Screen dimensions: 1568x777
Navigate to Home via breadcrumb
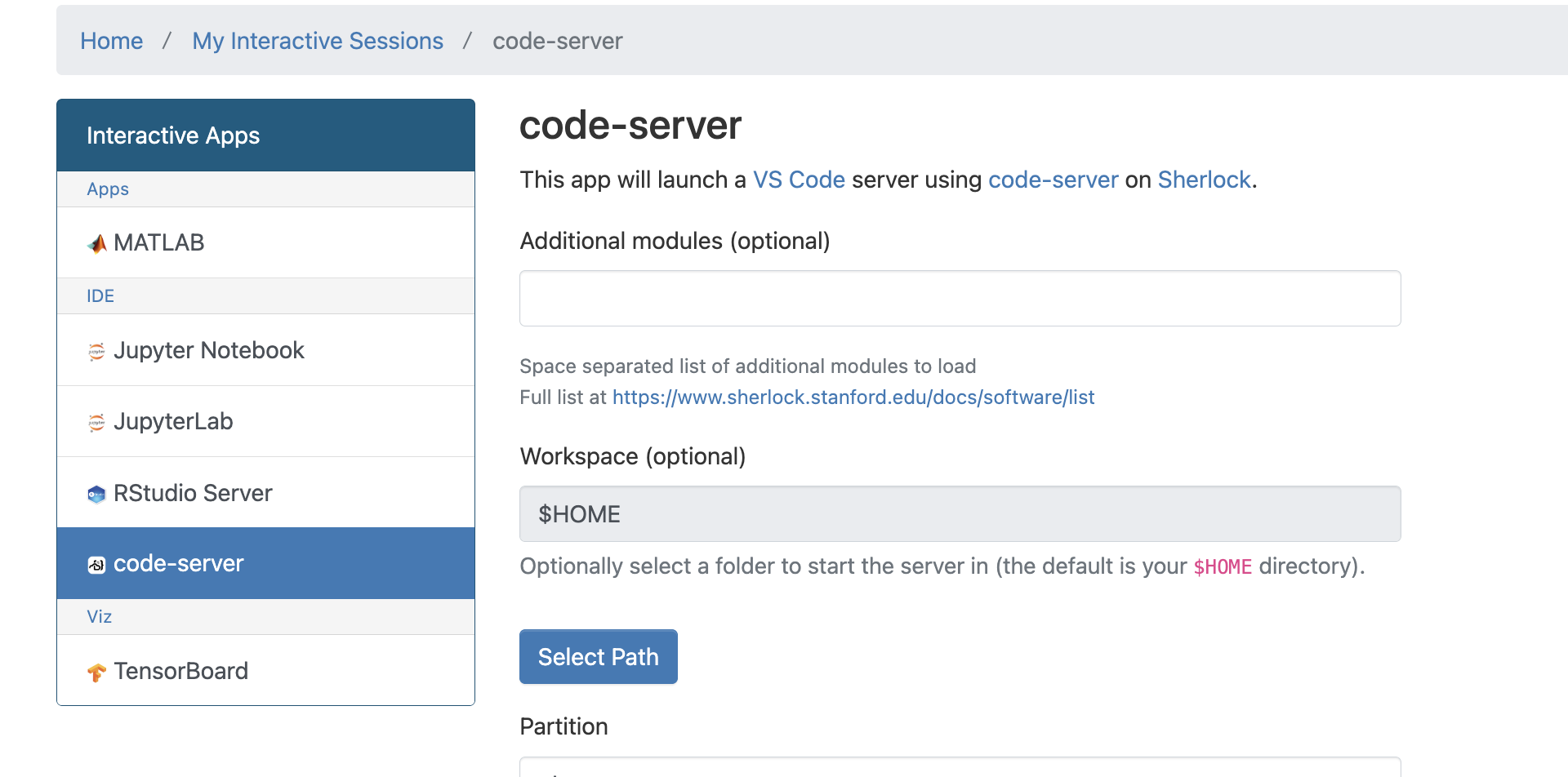(111, 41)
